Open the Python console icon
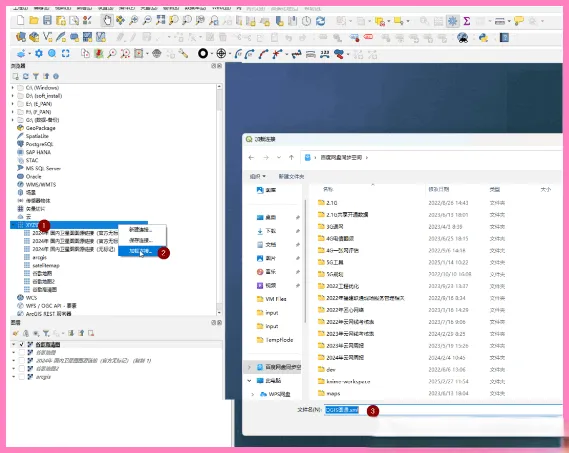Viewport: 569px width, 453px height. 483,37
